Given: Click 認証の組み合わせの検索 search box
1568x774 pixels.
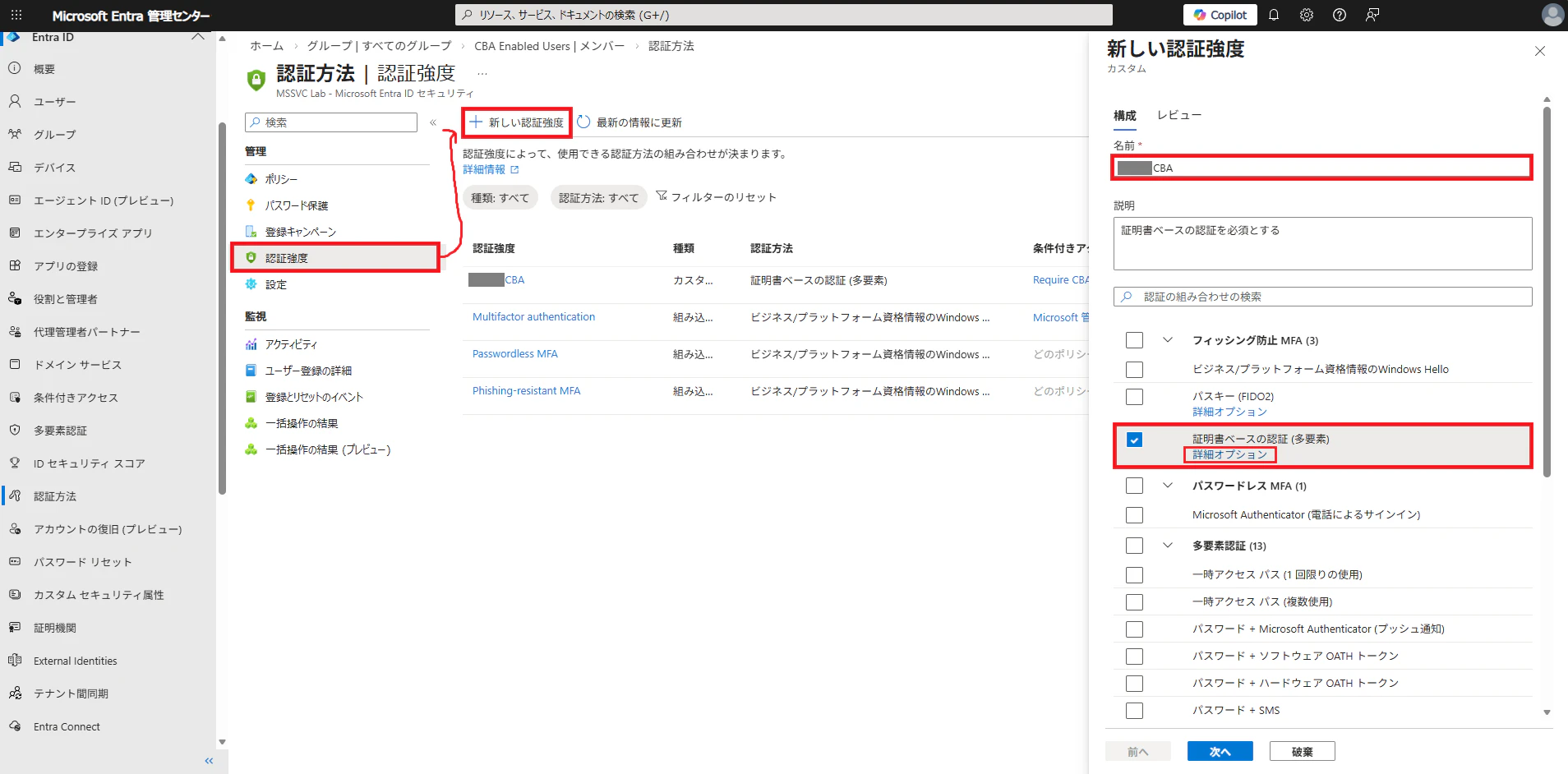Looking at the screenshot, I should (x=1323, y=297).
